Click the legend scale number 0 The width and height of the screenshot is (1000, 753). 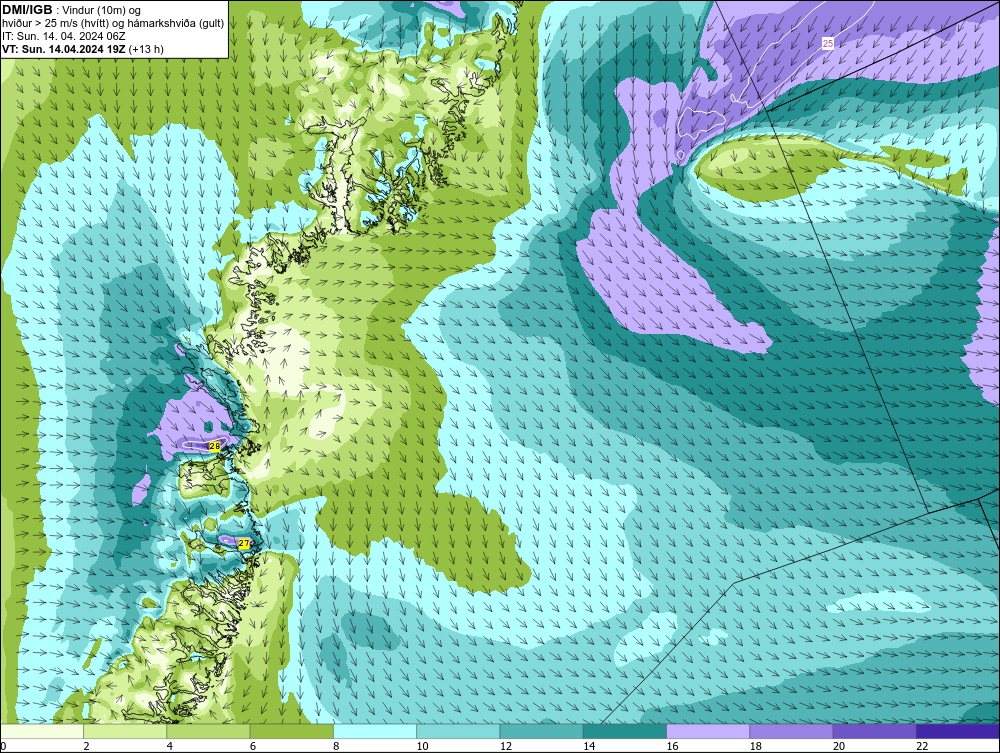[3, 746]
